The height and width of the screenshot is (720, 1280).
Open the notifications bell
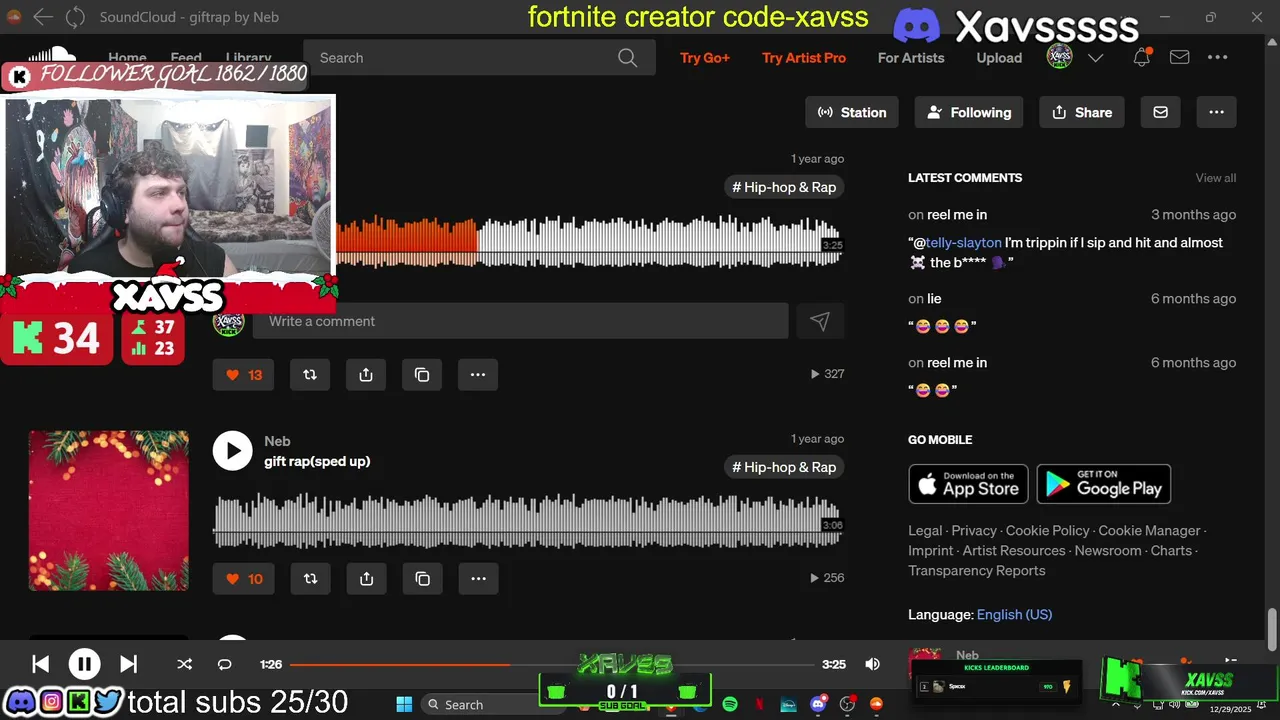(1141, 57)
